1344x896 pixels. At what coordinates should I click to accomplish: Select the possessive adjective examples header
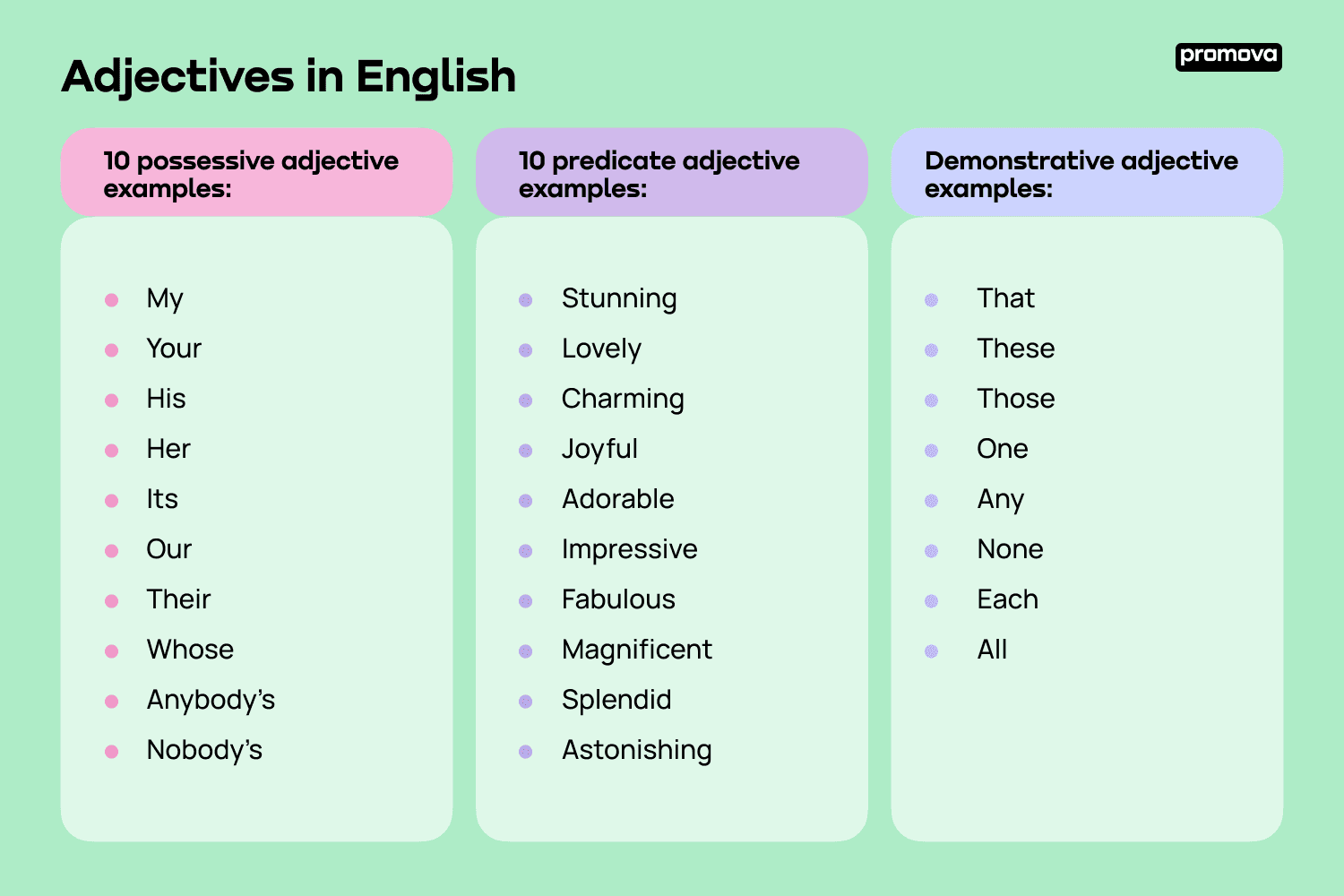coord(251,174)
